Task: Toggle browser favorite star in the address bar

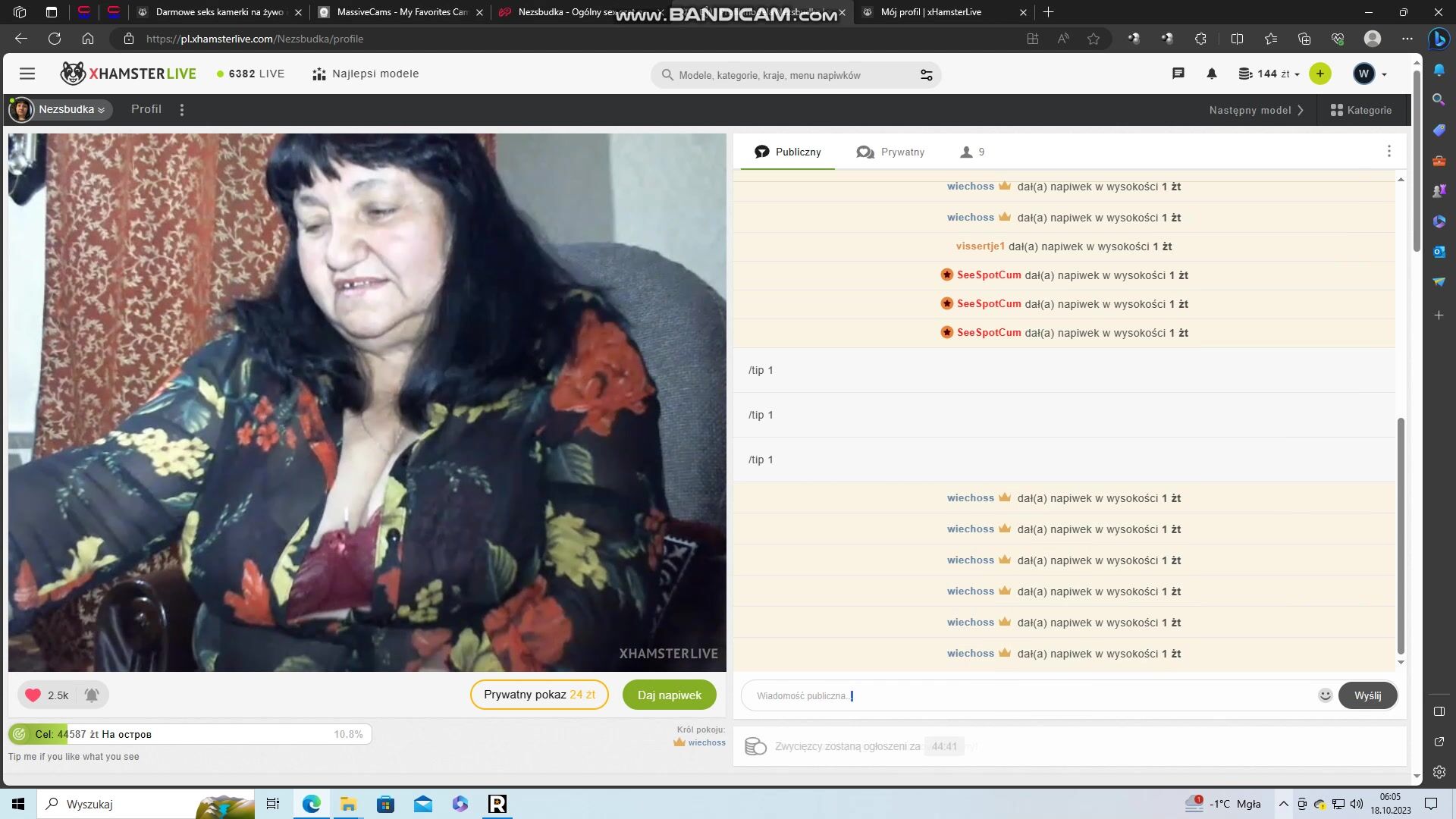Action: 1093,39
